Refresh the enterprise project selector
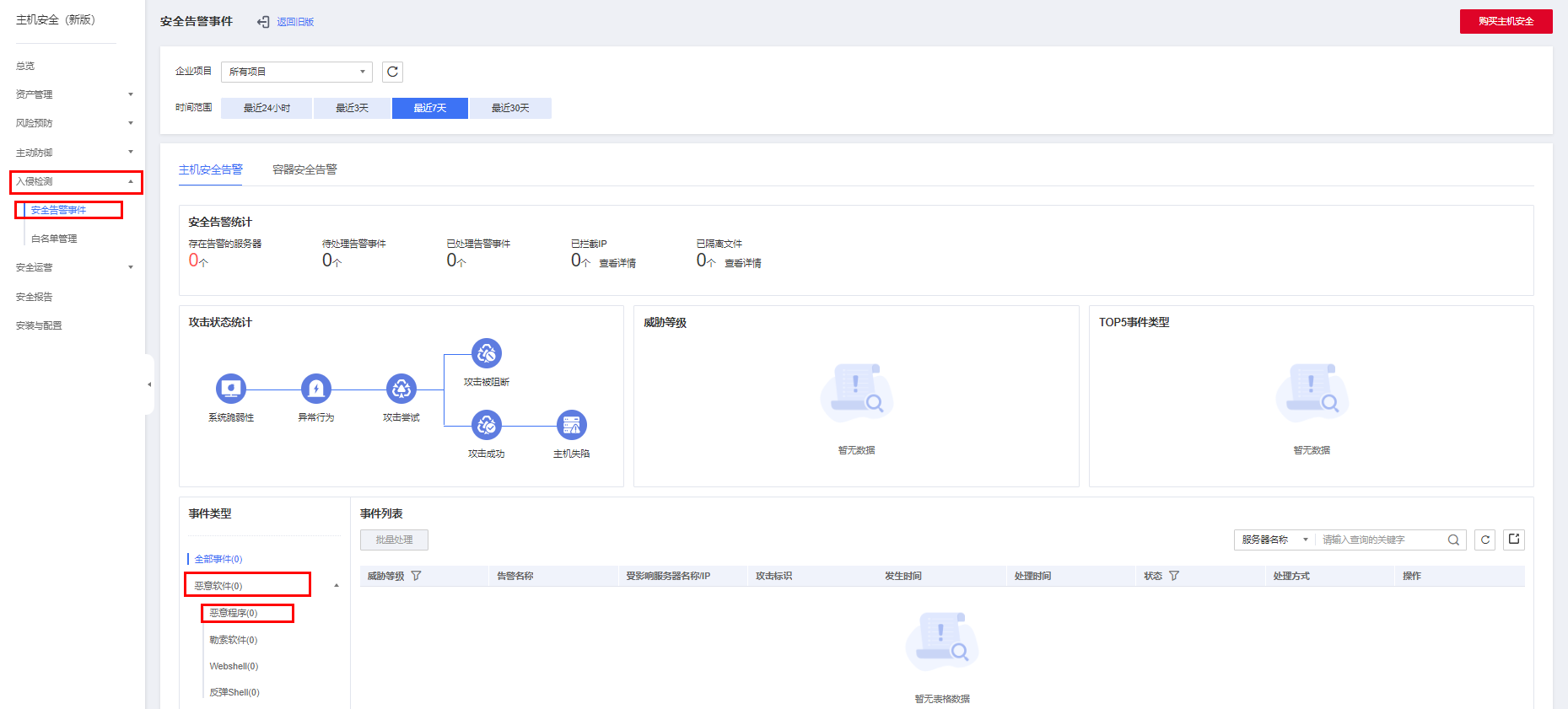The width and height of the screenshot is (1568, 709). coord(392,72)
